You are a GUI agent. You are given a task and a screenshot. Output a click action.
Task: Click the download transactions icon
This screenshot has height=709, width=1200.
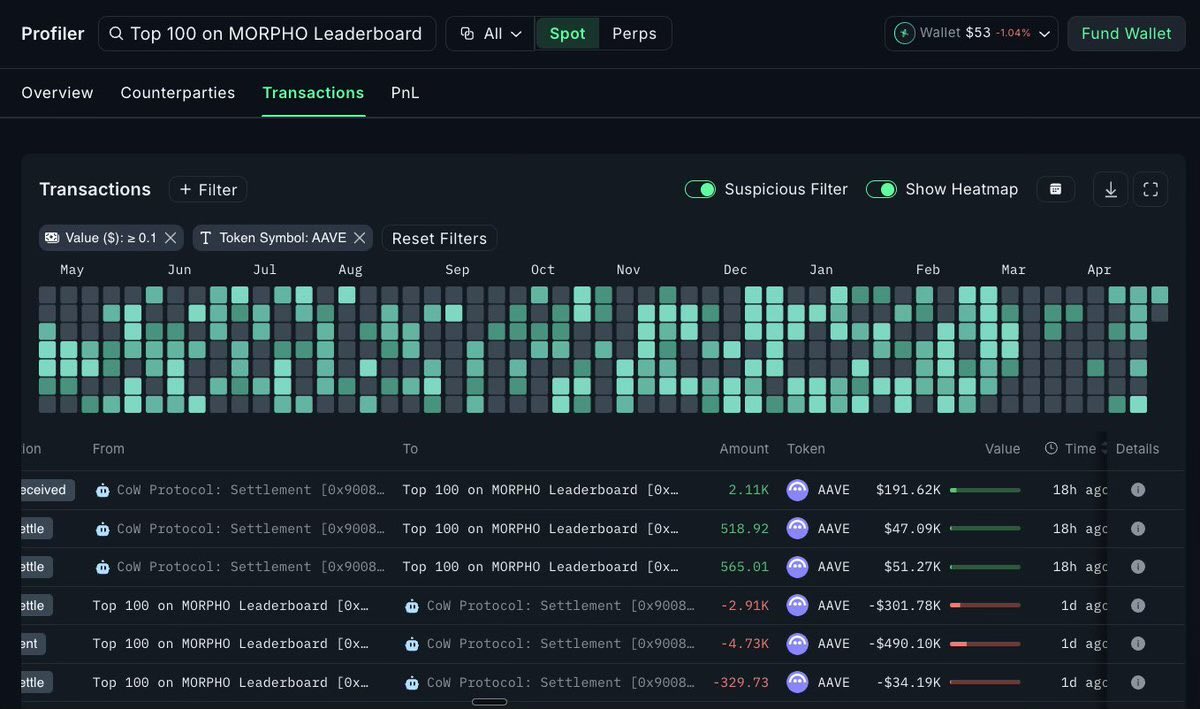point(1110,189)
